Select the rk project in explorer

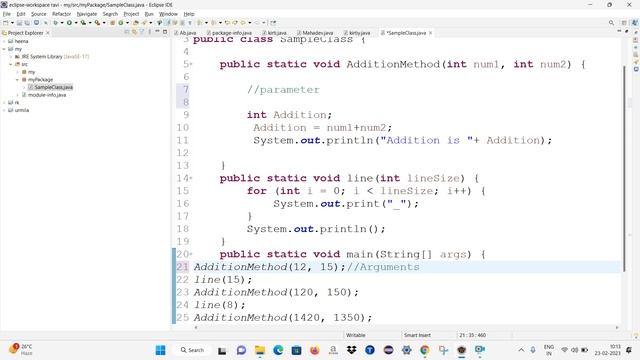(14, 102)
